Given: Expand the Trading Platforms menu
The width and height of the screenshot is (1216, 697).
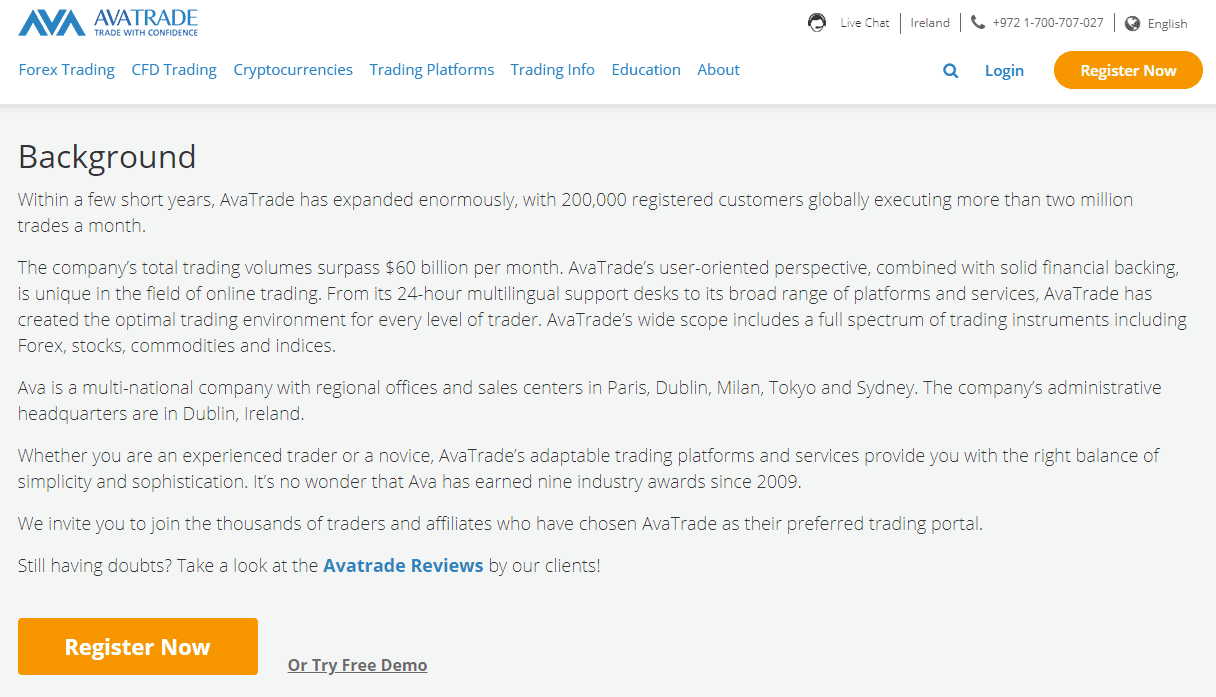Looking at the screenshot, I should coord(431,70).
